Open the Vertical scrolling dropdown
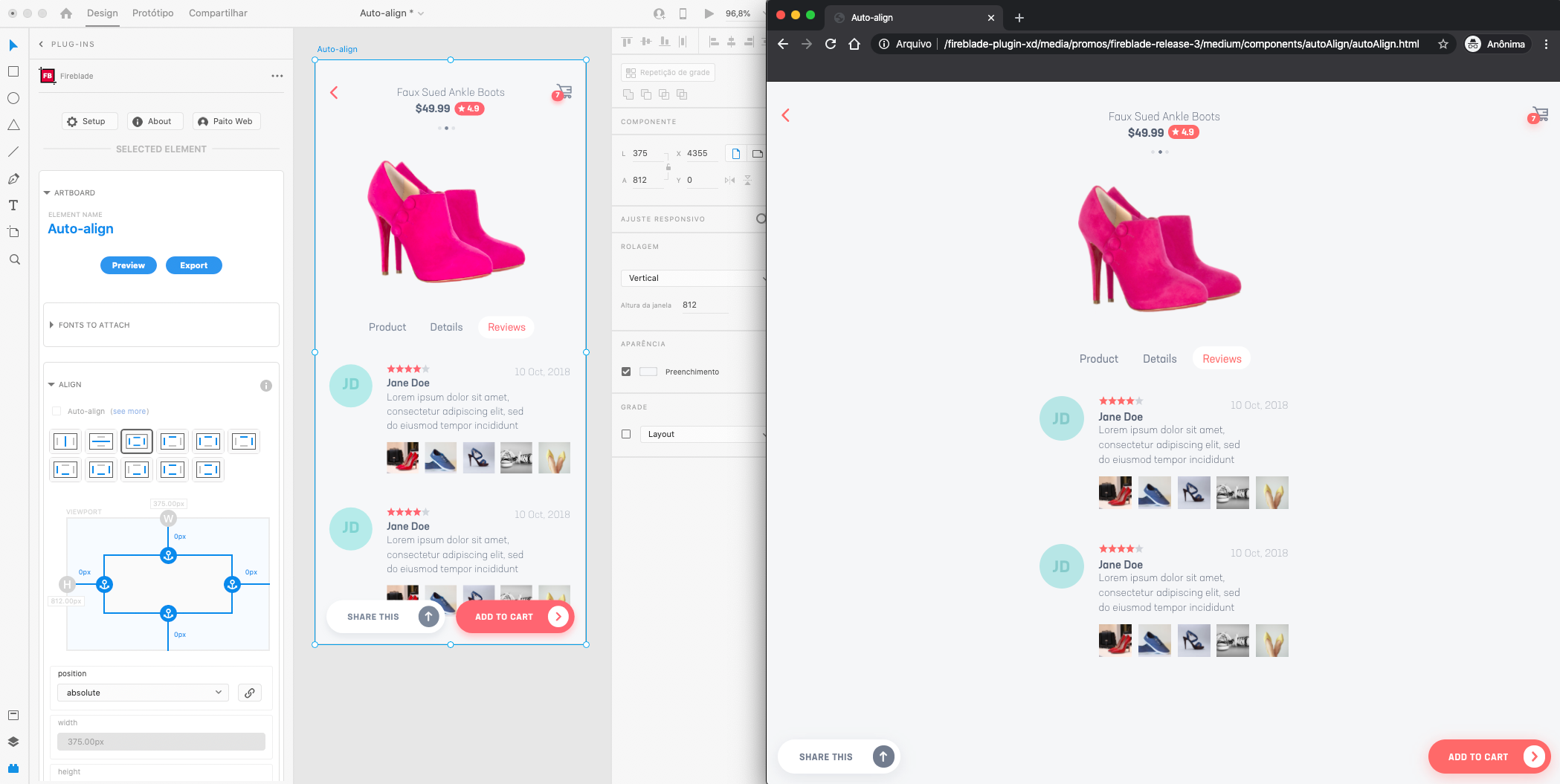 (x=693, y=278)
